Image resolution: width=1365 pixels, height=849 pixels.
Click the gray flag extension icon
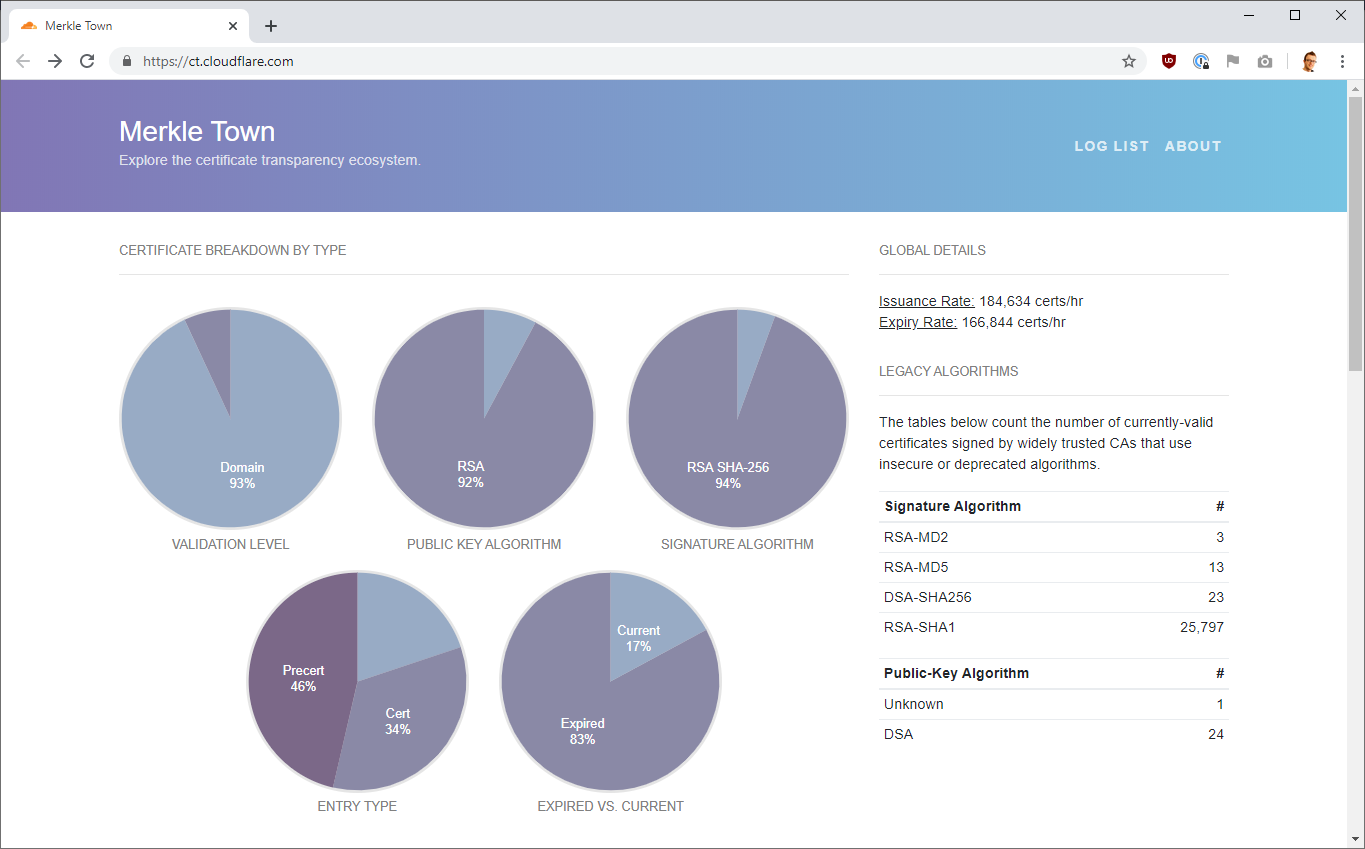click(1233, 61)
